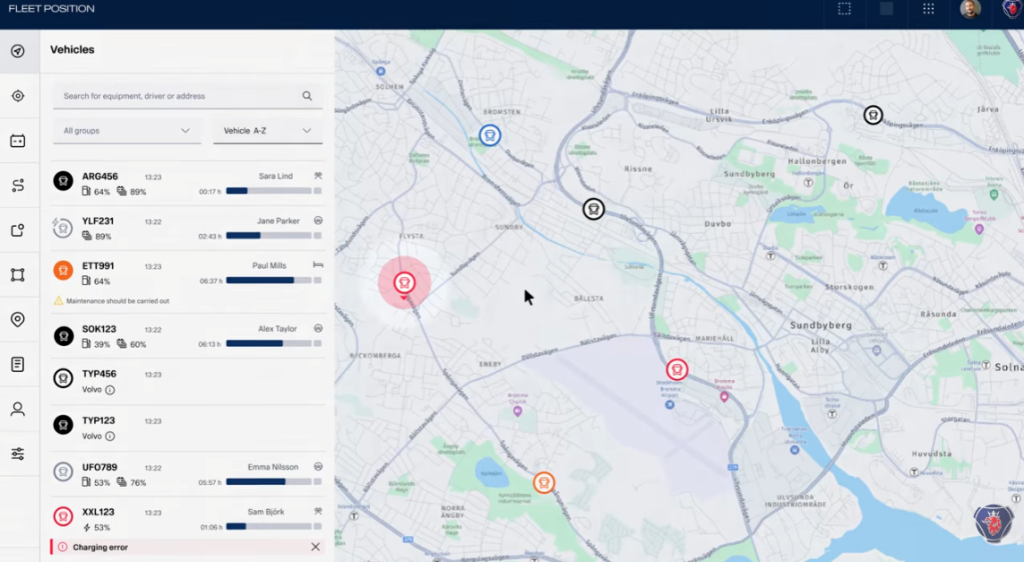Screen dimensions: 1024x562
Task: Click the Vehicles panel heading
Action: click(72, 50)
